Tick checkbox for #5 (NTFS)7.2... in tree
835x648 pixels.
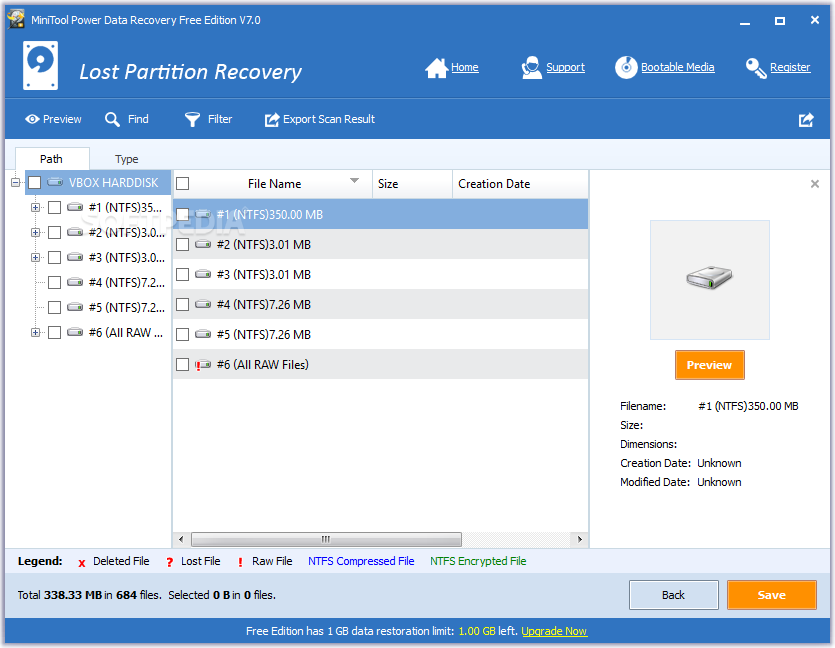point(54,307)
